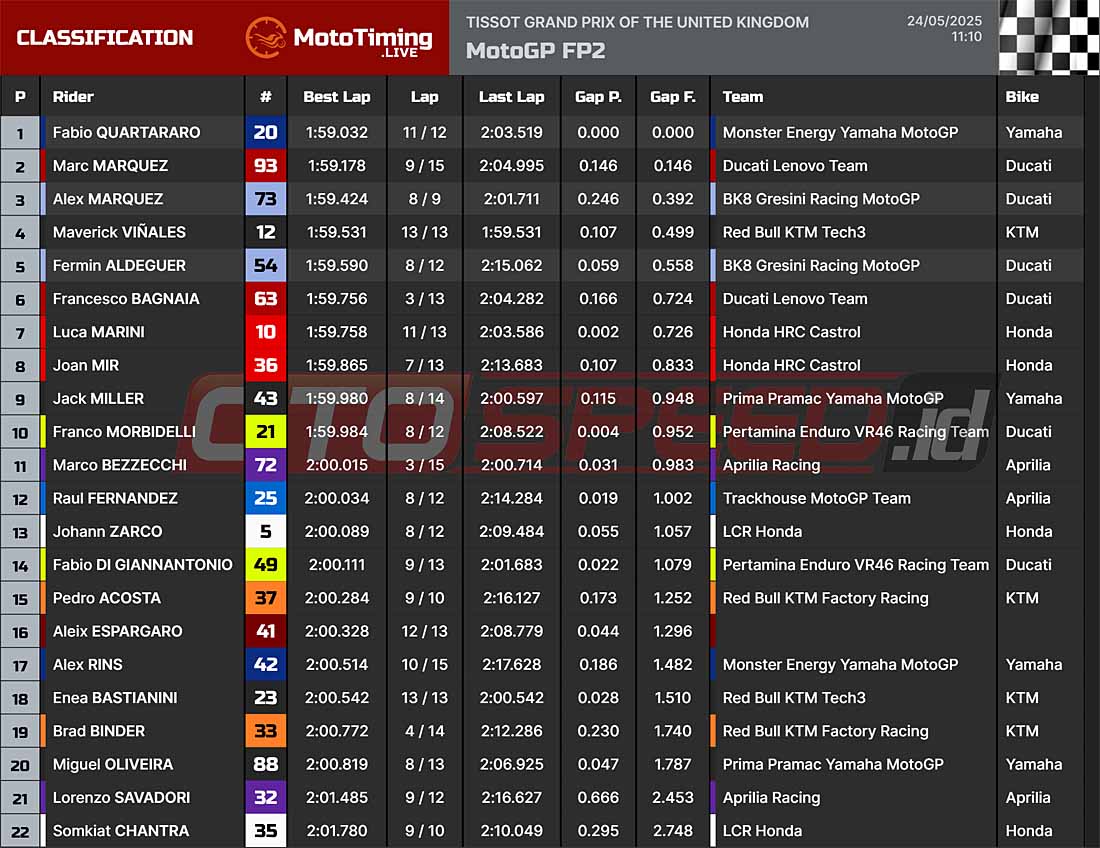
Task: Click position cell 1
Action: pyautogui.click(x=20, y=133)
